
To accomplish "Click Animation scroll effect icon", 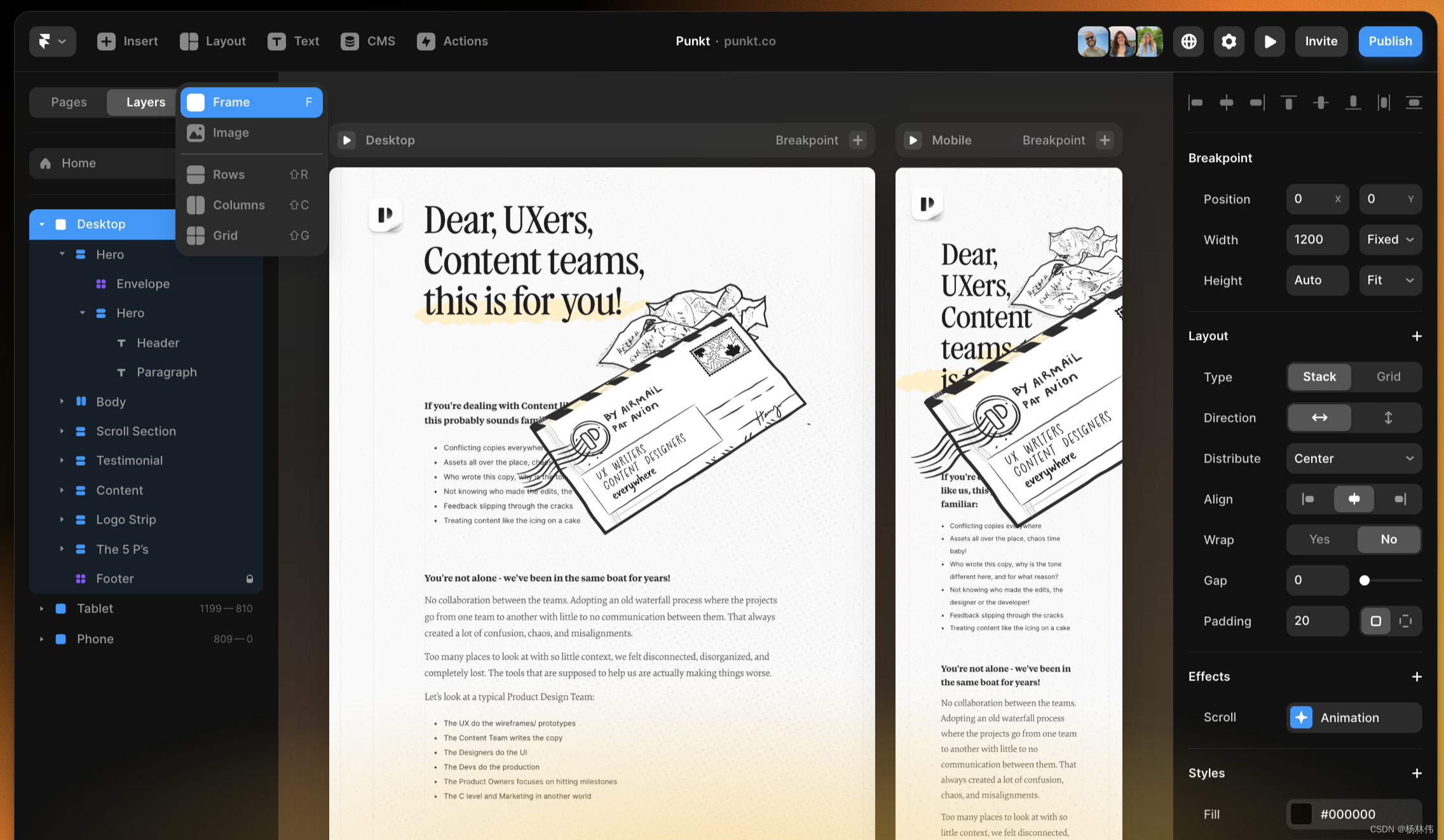I will [x=1301, y=717].
